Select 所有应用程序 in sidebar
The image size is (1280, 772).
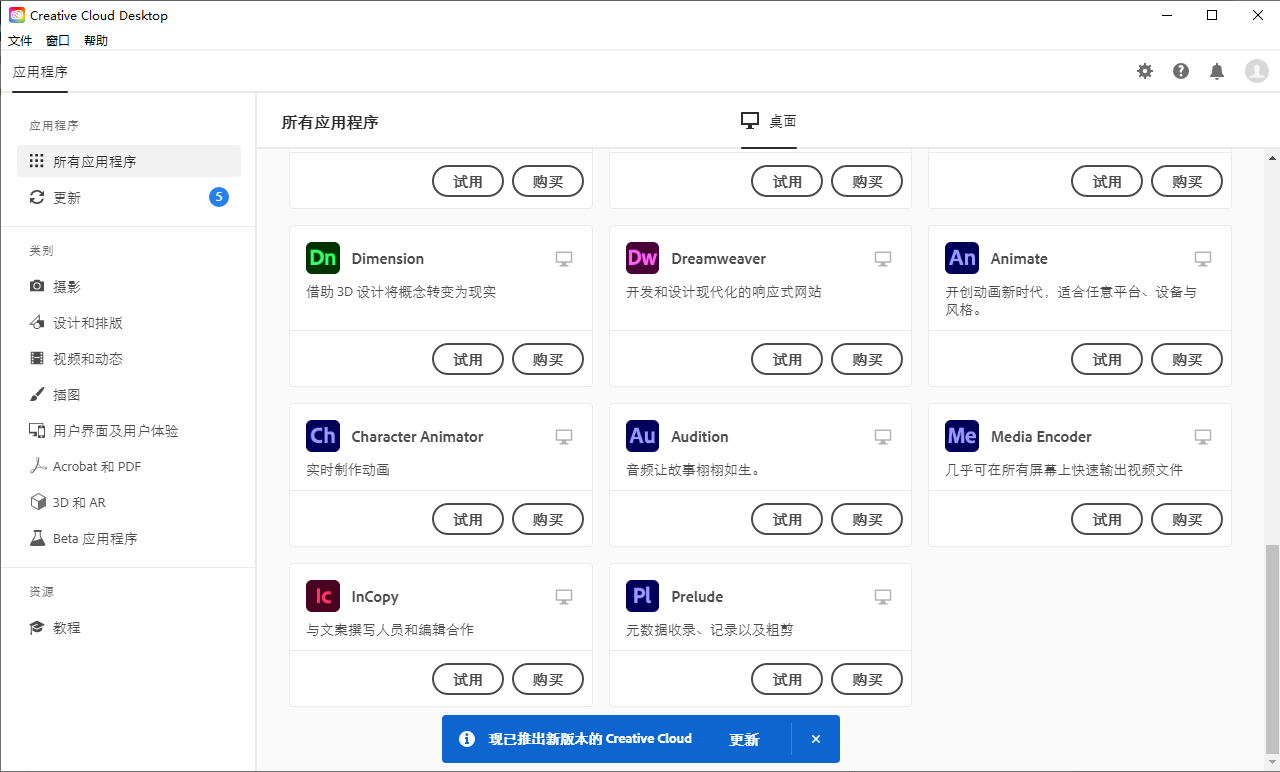pyautogui.click(x=129, y=161)
